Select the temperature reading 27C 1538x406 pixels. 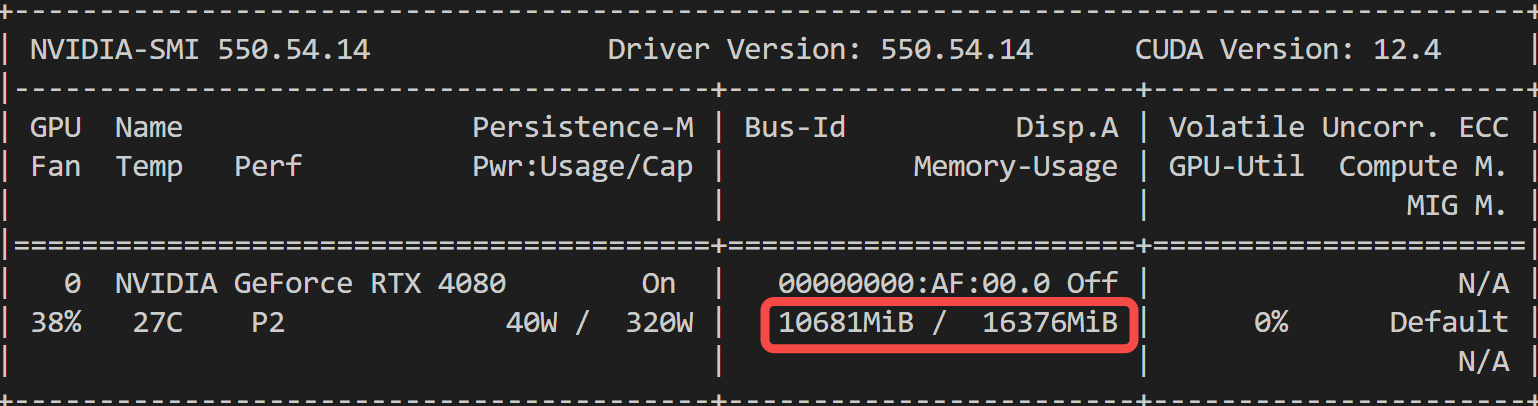pos(157,323)
